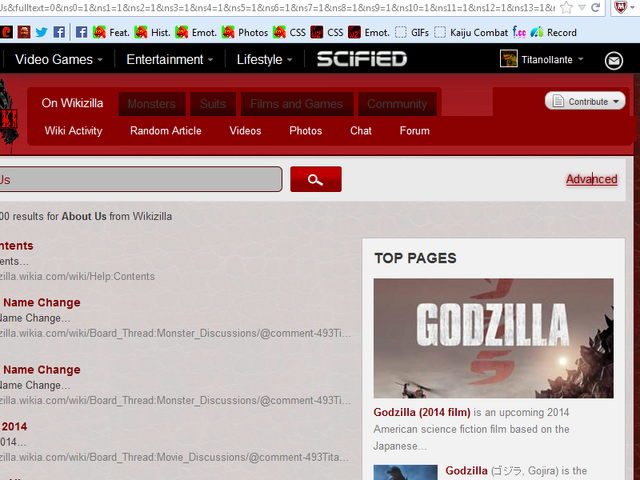
Task: Go to the Videos page
Action: click(x=245, y=131)
